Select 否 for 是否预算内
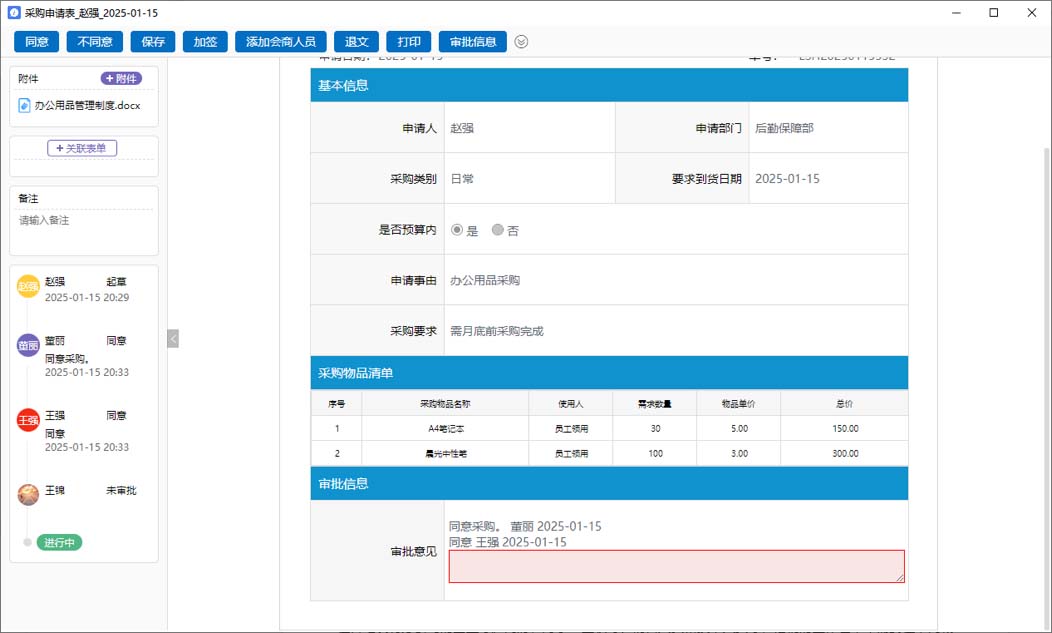Image resolution: width=1052 pixels, height=633 pixels. click(x=497, y=230)
